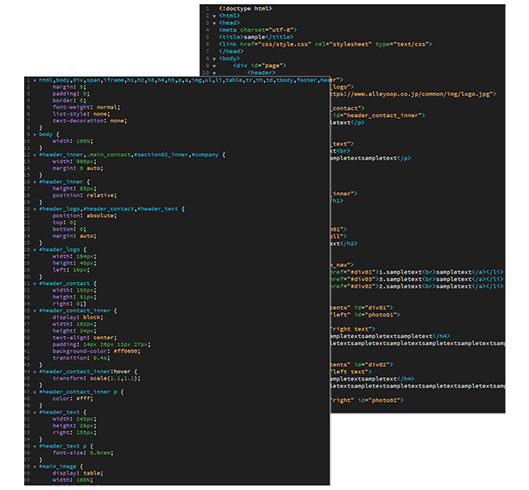The width and height of the screenshot is (529, 490).
Task: Click the font-weight: normal line
Action: [x=86, y=107]
